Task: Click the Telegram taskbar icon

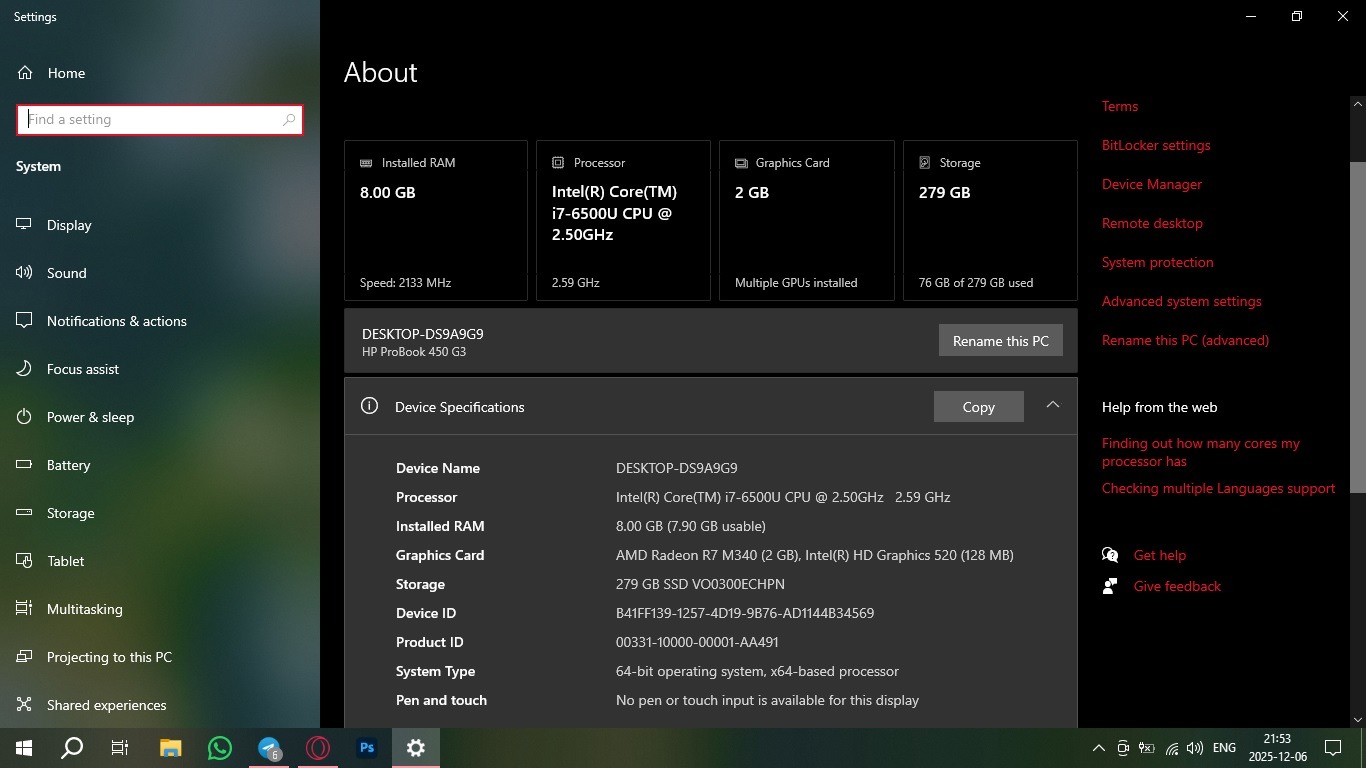Action: (x=269, y=747)
